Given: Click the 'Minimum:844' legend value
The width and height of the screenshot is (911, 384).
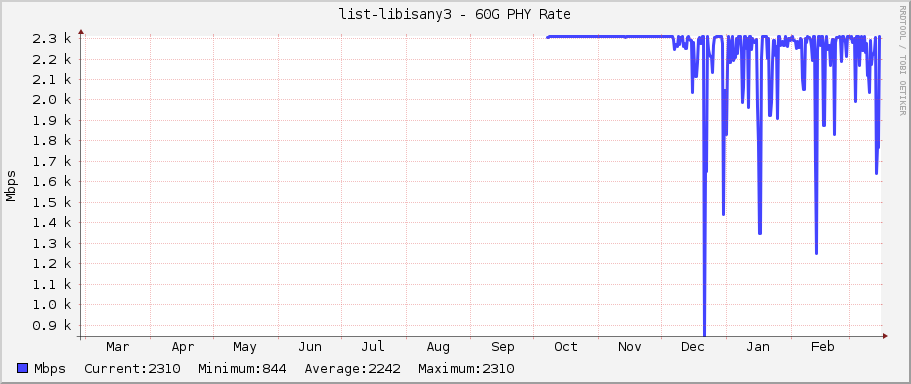Looking at the screenshot, I should pos(242,368).
